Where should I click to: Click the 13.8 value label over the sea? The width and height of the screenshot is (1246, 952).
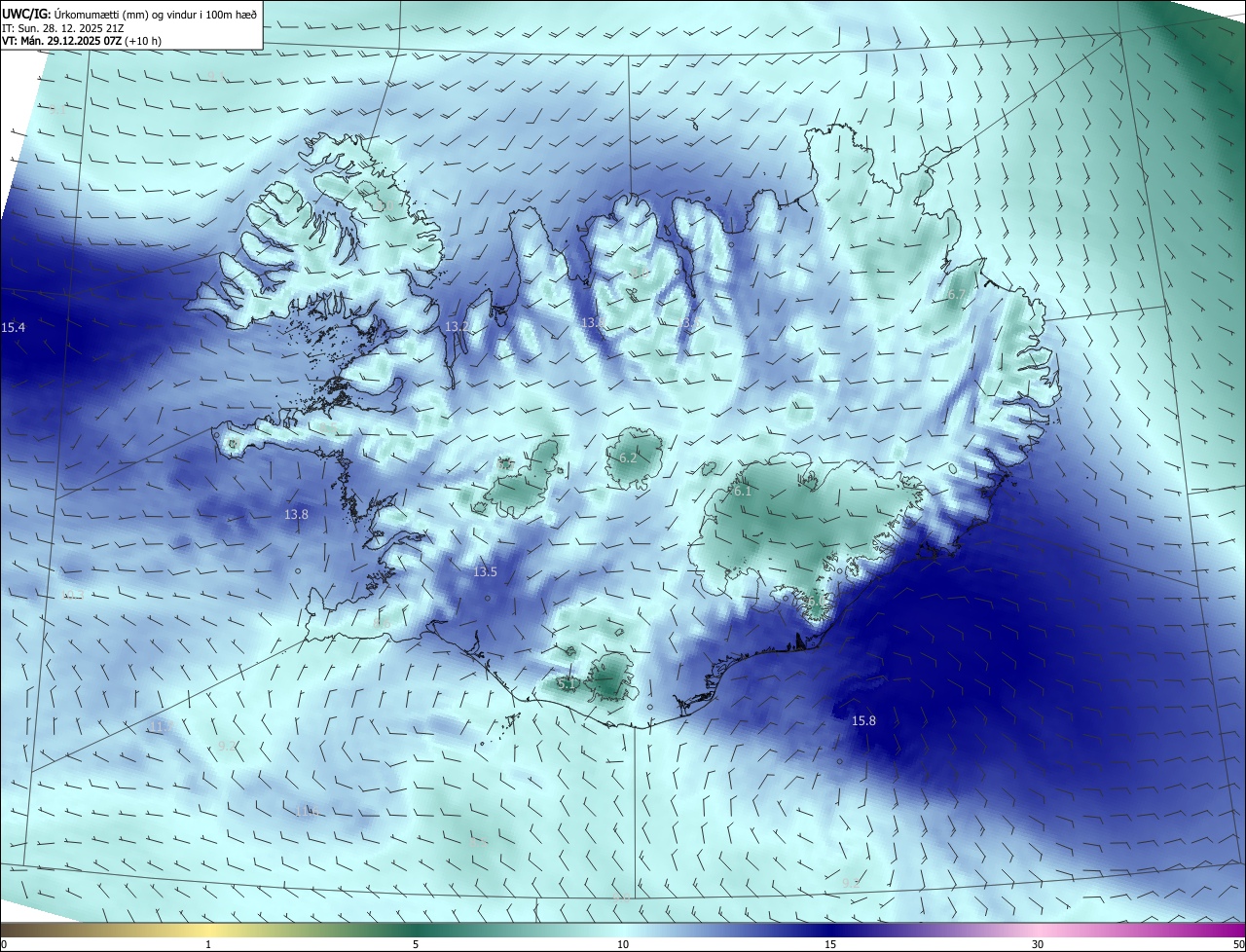pyautogui.click(x=296, y=514)
